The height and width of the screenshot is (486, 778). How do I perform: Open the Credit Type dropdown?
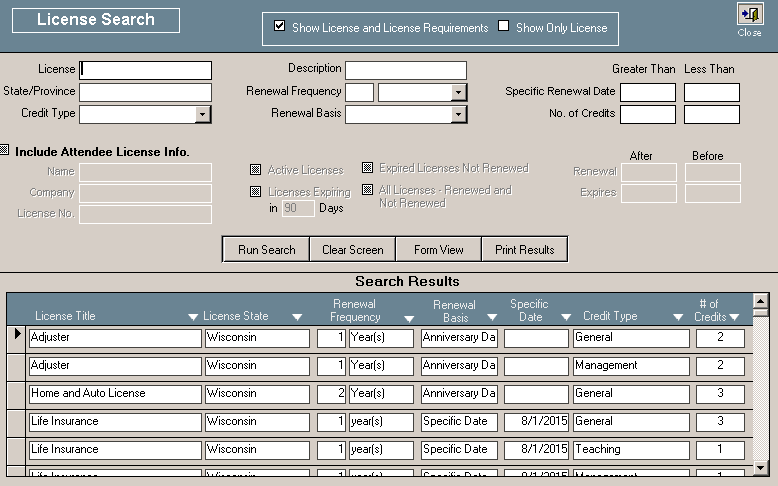coord(202,114)
